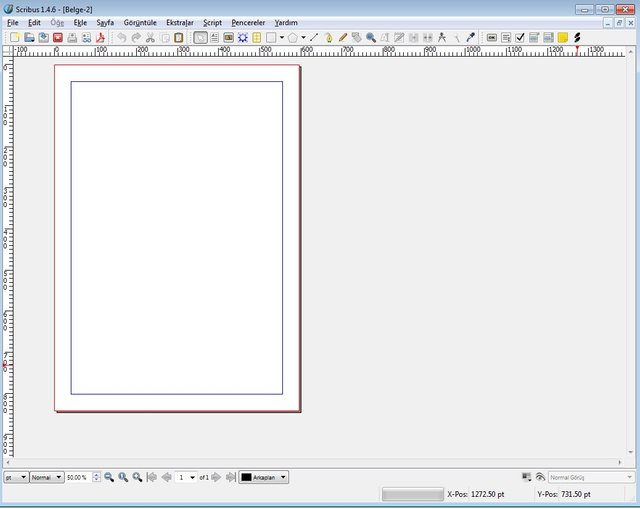This screenshot has width=640, height=509.
Task: Open the Ekstralar menu
Action: click(x=180, y=23)
